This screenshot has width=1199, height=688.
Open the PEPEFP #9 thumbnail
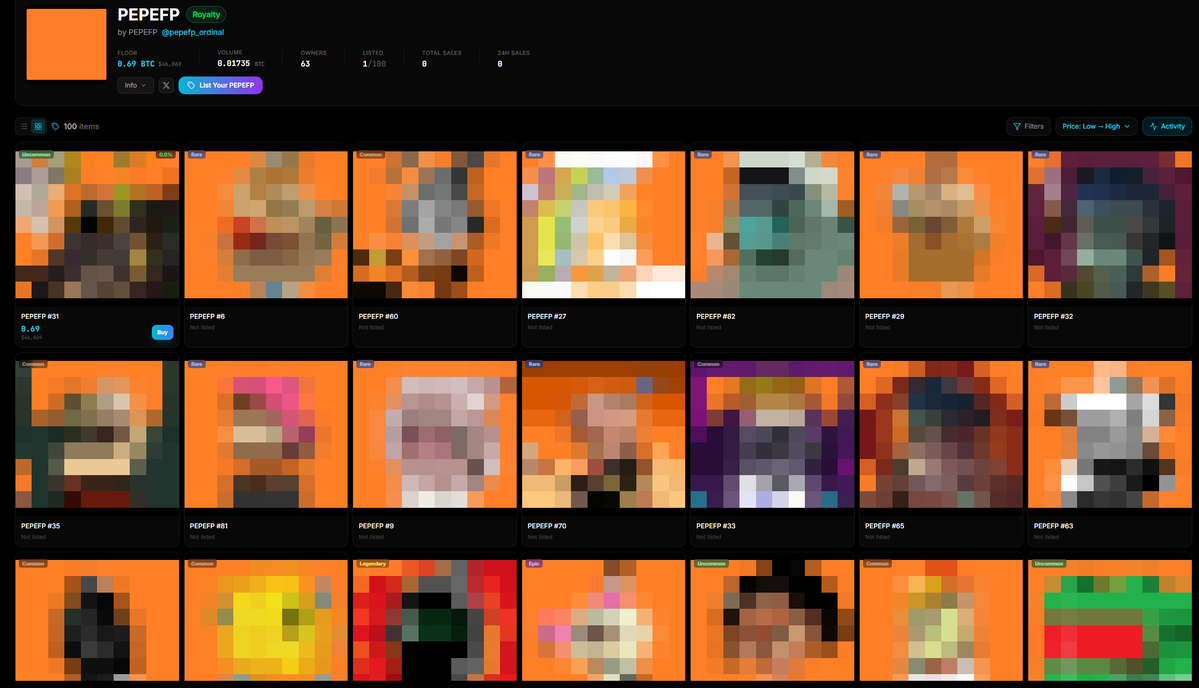pos(434,434)
